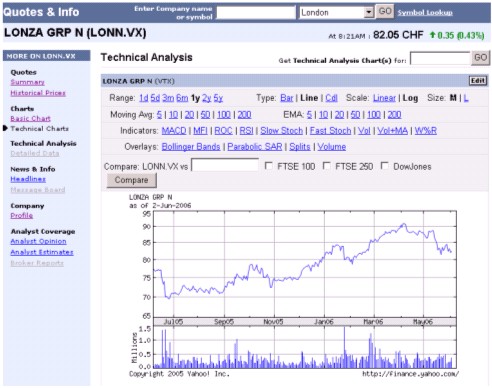Open the Headlines link

pyautogui.click(x=28, y=179)
